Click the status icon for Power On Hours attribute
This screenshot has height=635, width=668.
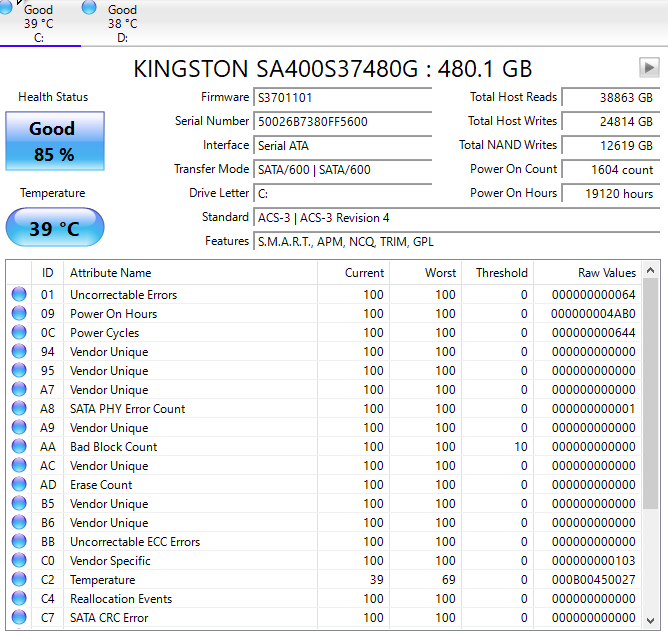pyautogui.click(x=19, y=313)
